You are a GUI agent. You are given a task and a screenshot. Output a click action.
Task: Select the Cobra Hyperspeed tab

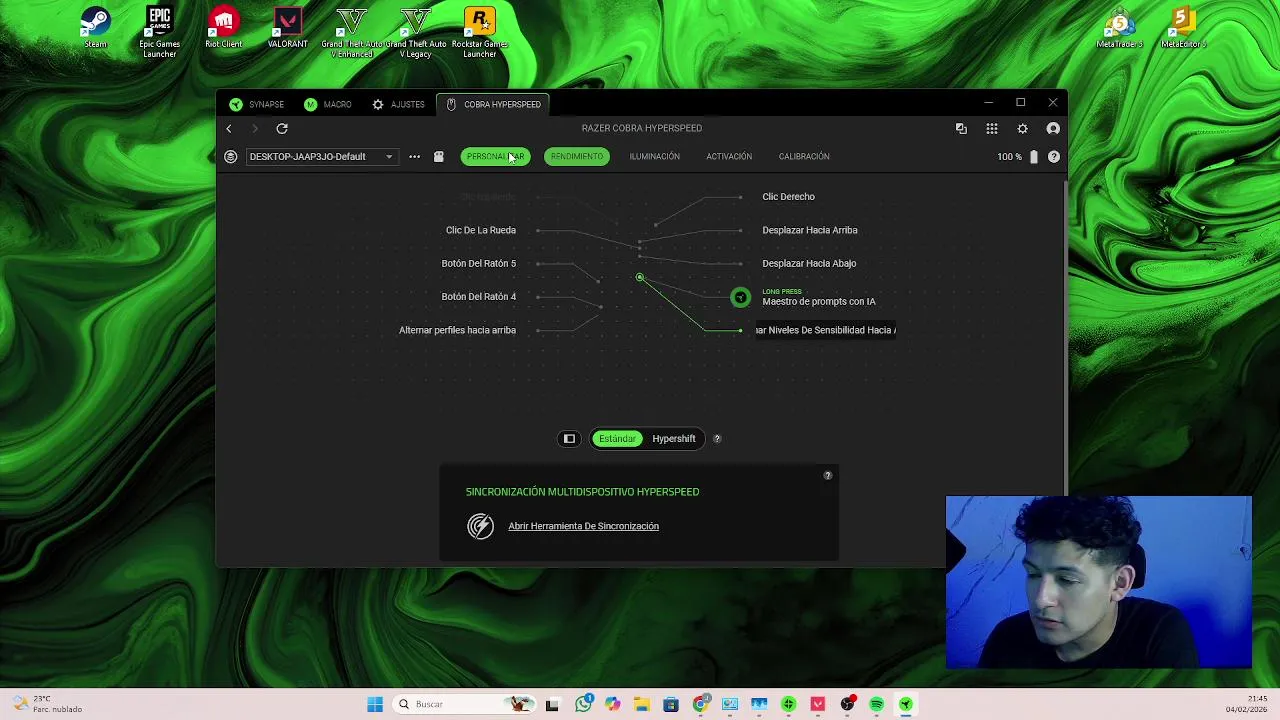[494, 104]
